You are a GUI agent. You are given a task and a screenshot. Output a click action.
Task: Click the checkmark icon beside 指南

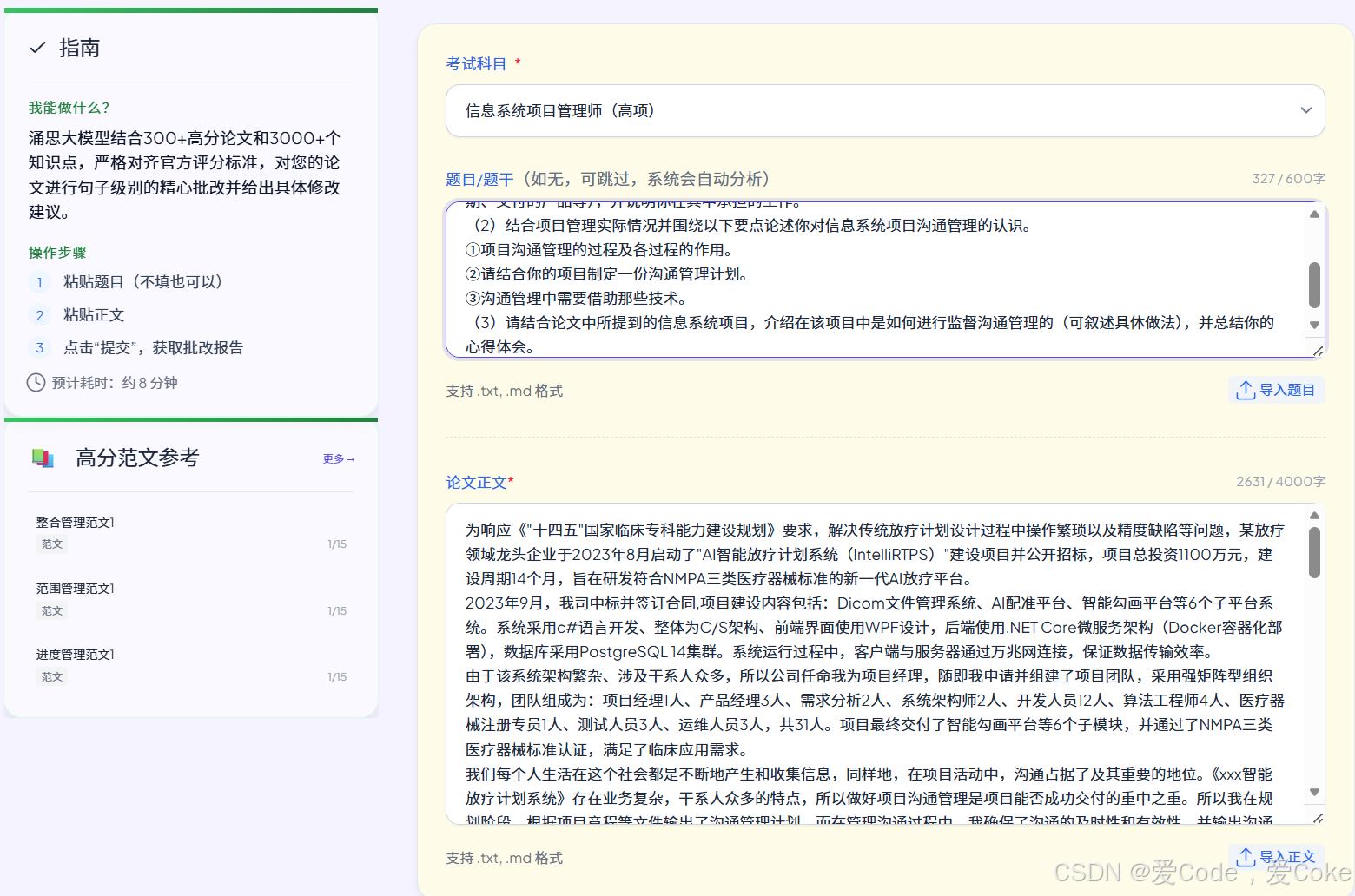tap(37, 48)
